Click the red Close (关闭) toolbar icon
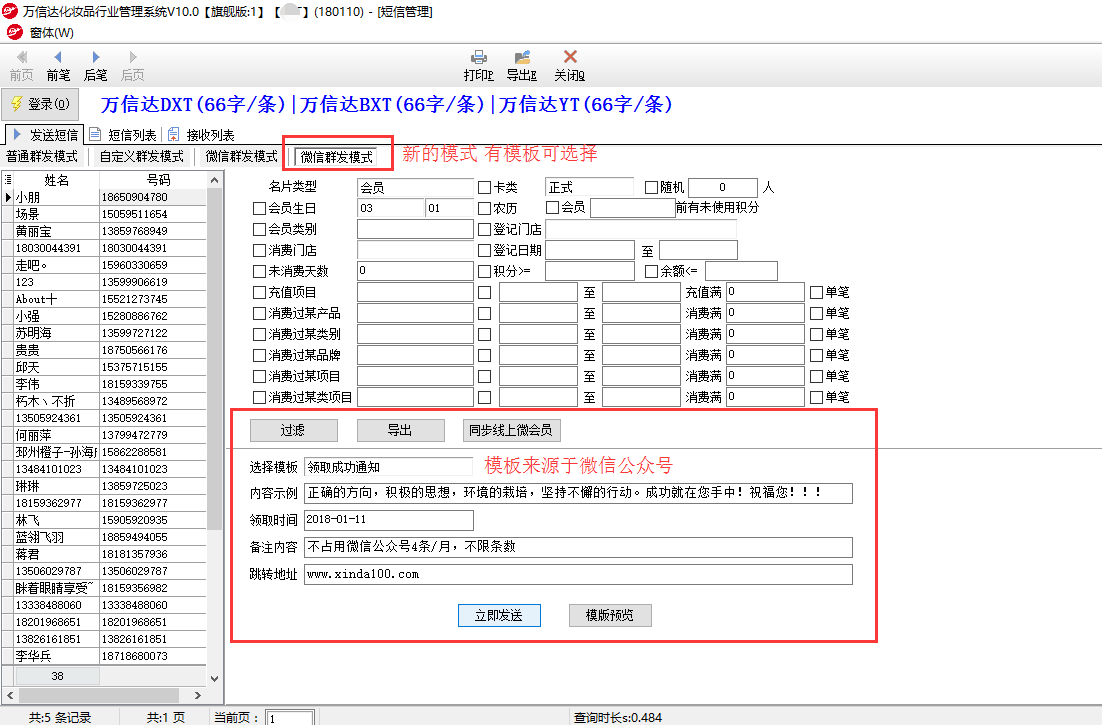This screenshot has height=725, width=1102. pos(569,59)
